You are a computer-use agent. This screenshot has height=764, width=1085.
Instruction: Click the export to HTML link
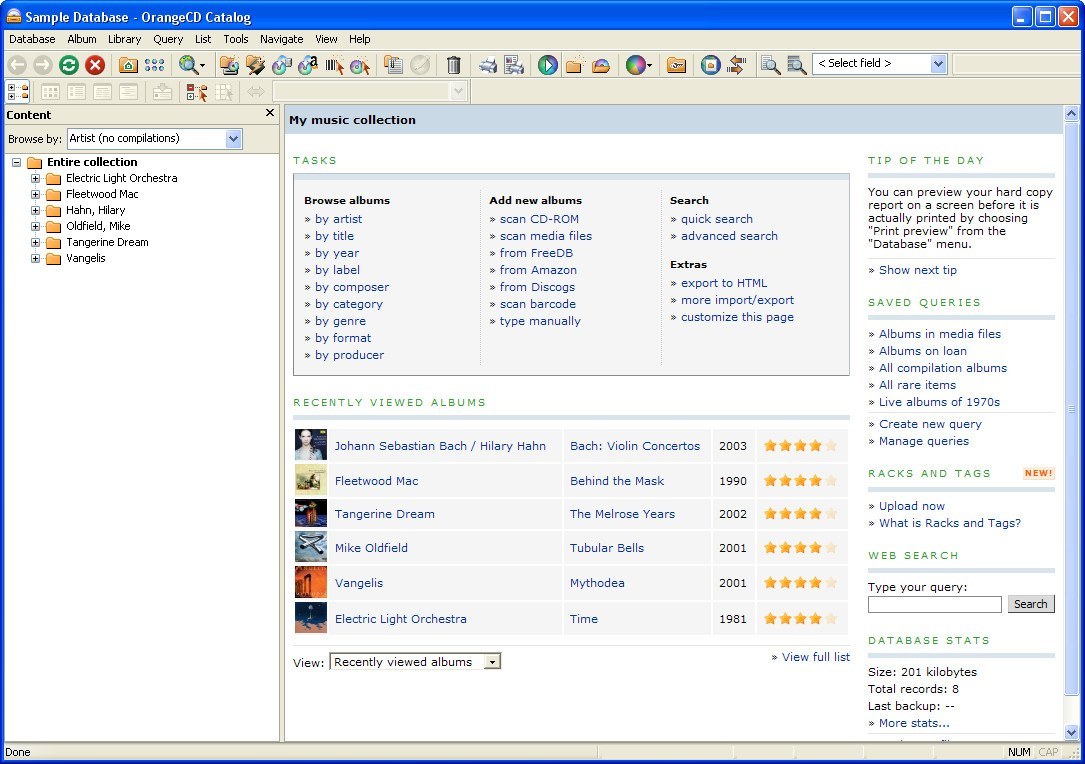pyautogui.click(x=724, y=283)
